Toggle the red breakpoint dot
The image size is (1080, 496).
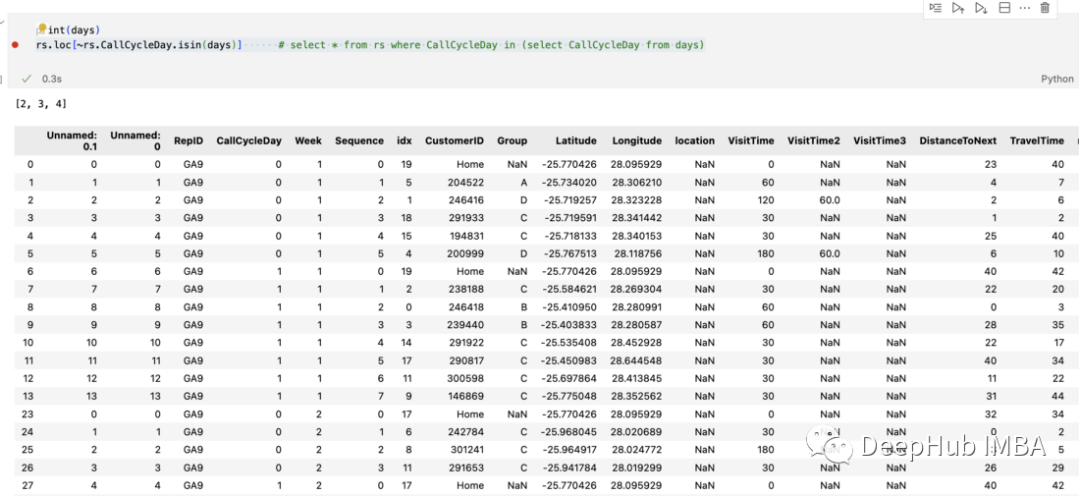[14, 45]
